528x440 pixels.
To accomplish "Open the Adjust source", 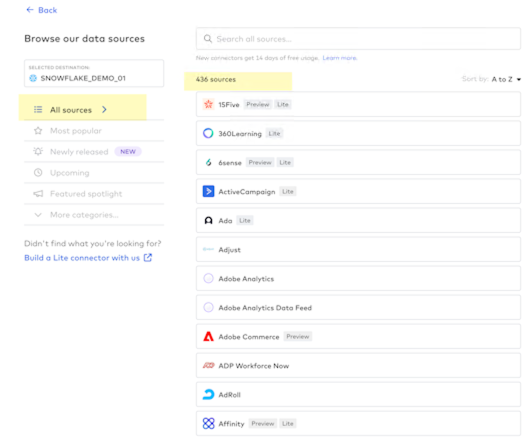I will (x=358, y=249).
